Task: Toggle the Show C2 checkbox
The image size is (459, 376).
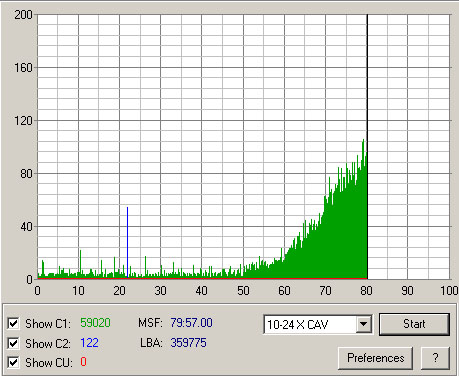Action: (13, 343)
